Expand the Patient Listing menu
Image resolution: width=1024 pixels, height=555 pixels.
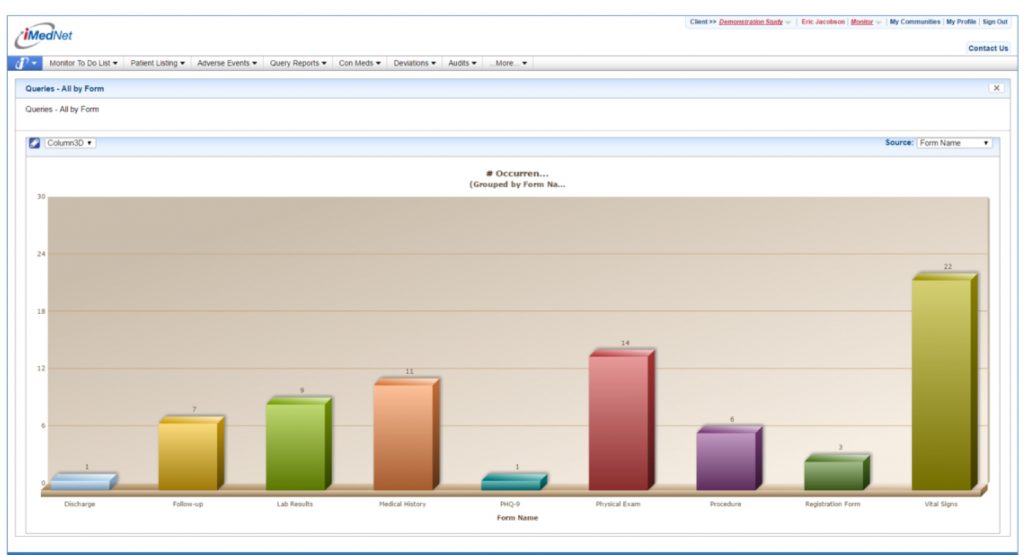(158, 63)
